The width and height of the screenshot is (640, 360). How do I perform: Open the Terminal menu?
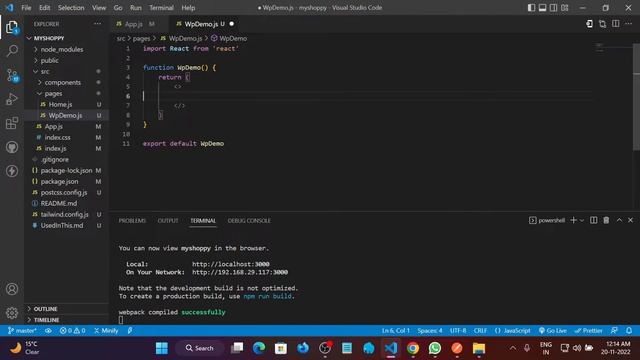point(161,8)
